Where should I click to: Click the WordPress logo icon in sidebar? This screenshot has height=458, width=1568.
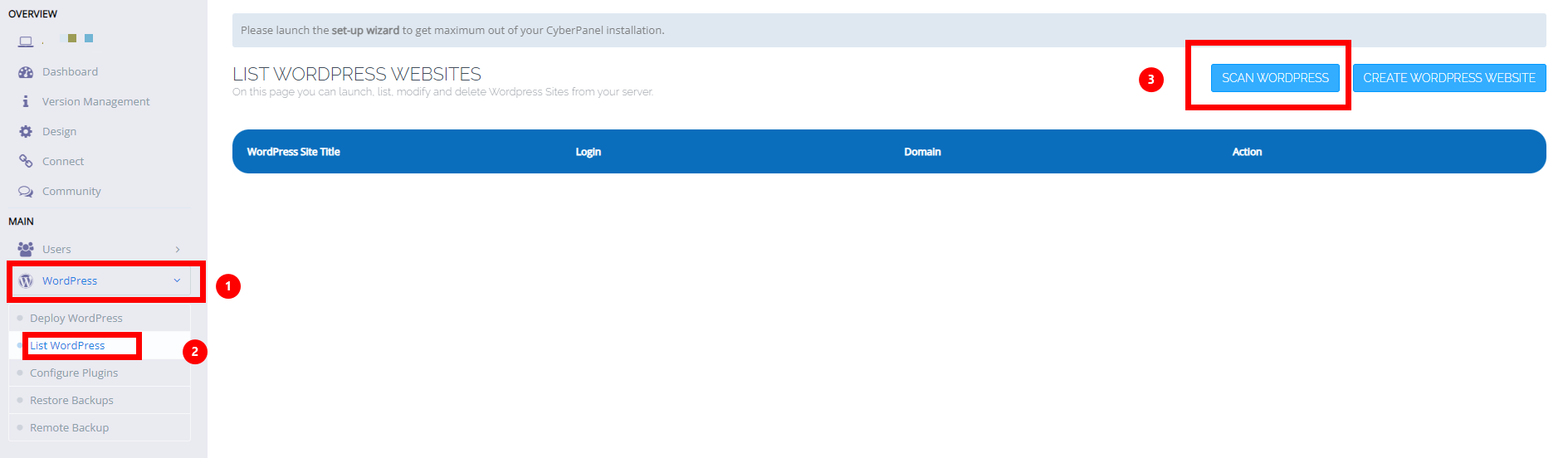click(26, 280)
